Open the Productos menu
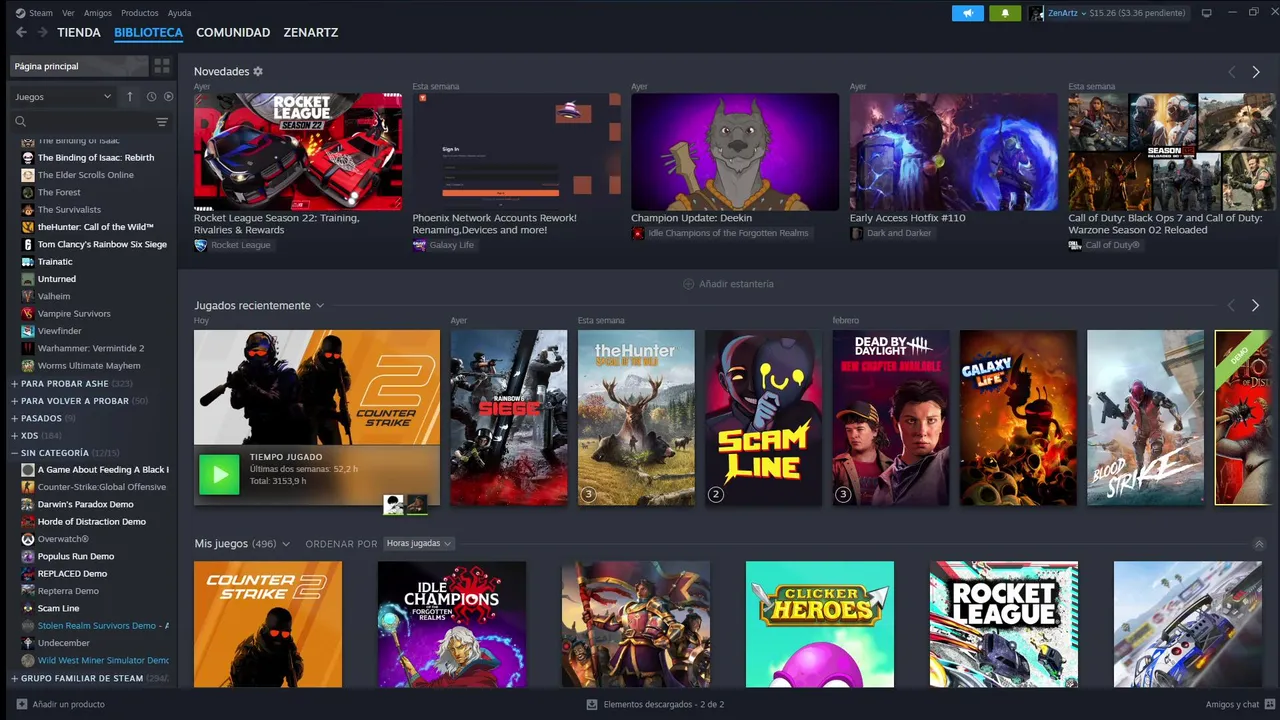The width and height of the screenshot is (1280, 720). [x=140, y=13]
